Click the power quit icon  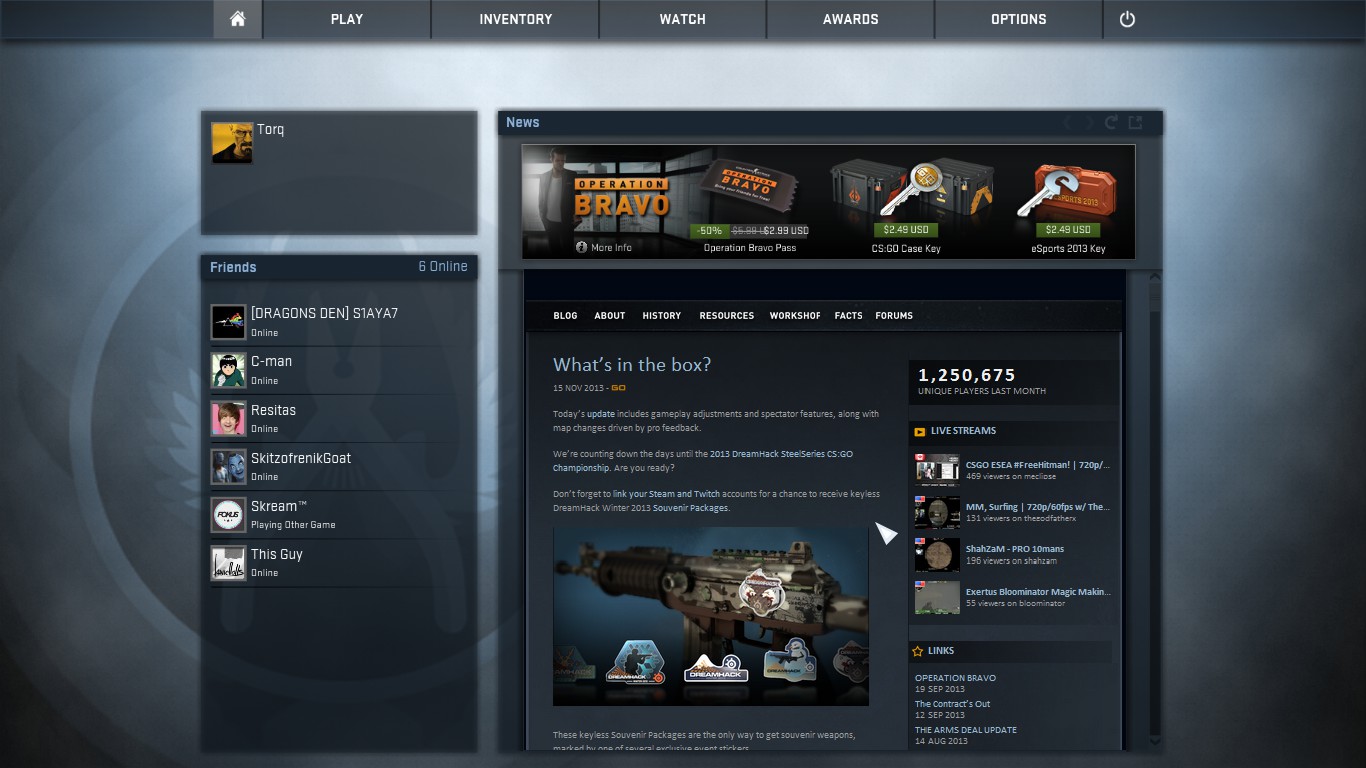[1127, 19]
